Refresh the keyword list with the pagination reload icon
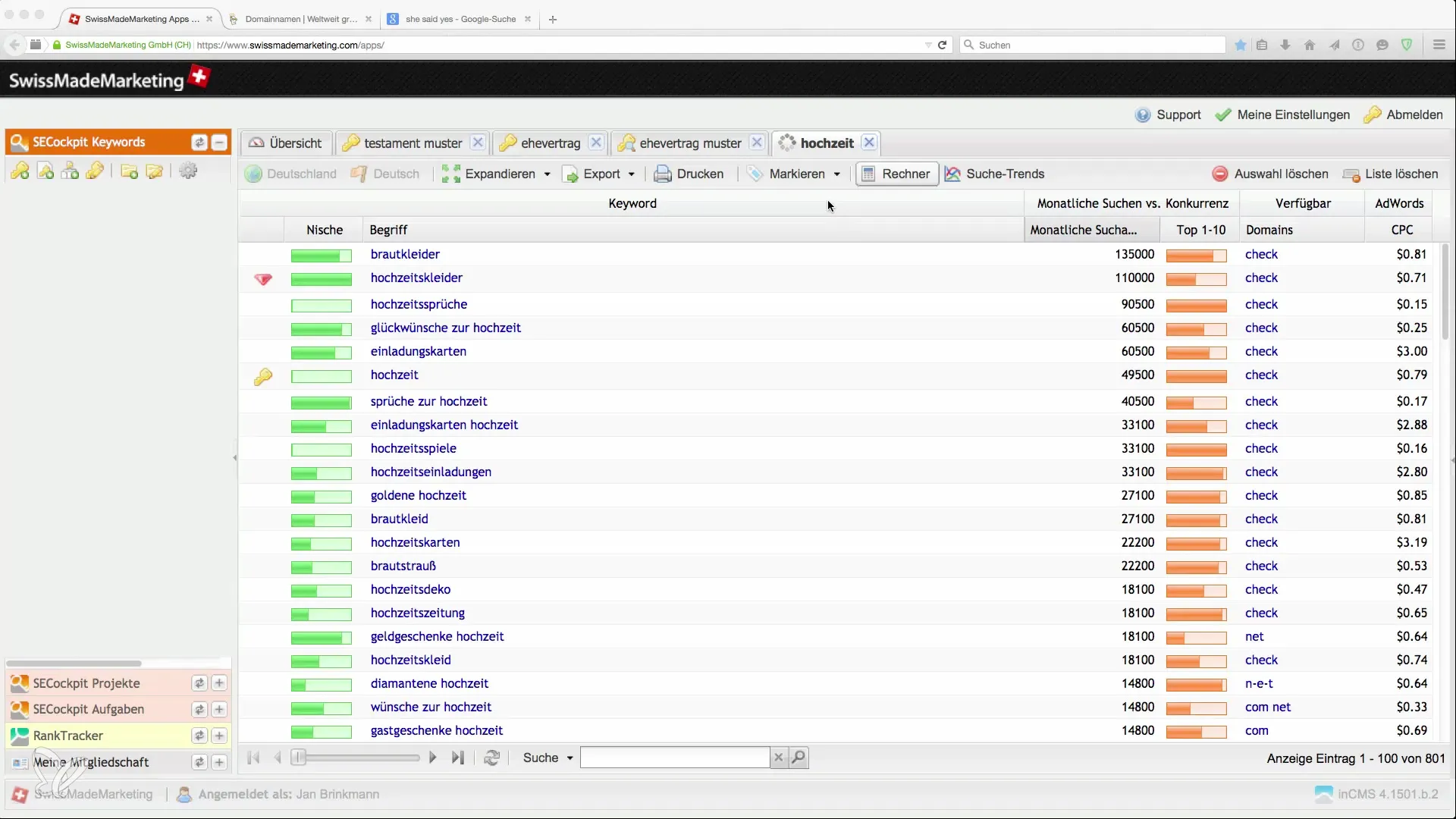Screen dimensions: 1456x819 click(x=492, y=758)
